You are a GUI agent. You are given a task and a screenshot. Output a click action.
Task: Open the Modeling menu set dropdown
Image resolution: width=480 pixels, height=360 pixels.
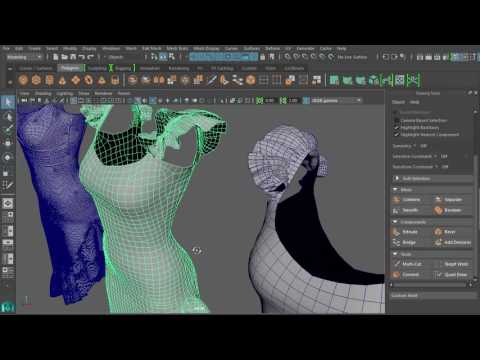pos(24,57)
